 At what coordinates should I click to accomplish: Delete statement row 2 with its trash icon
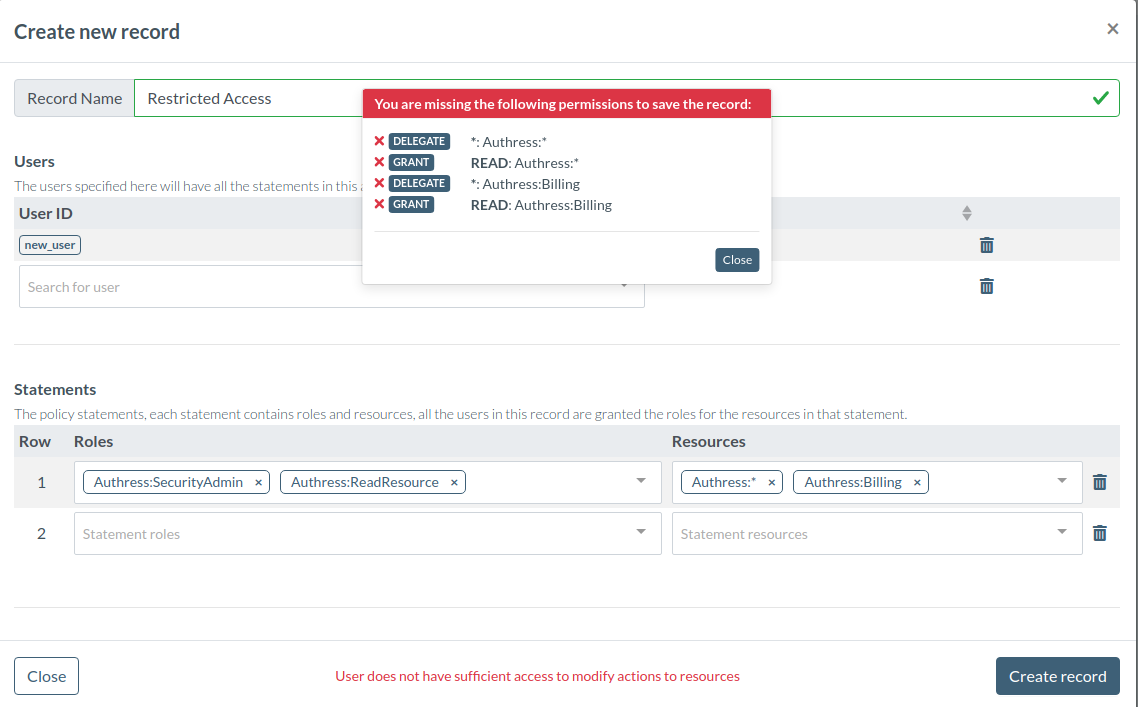(1099, 533)
